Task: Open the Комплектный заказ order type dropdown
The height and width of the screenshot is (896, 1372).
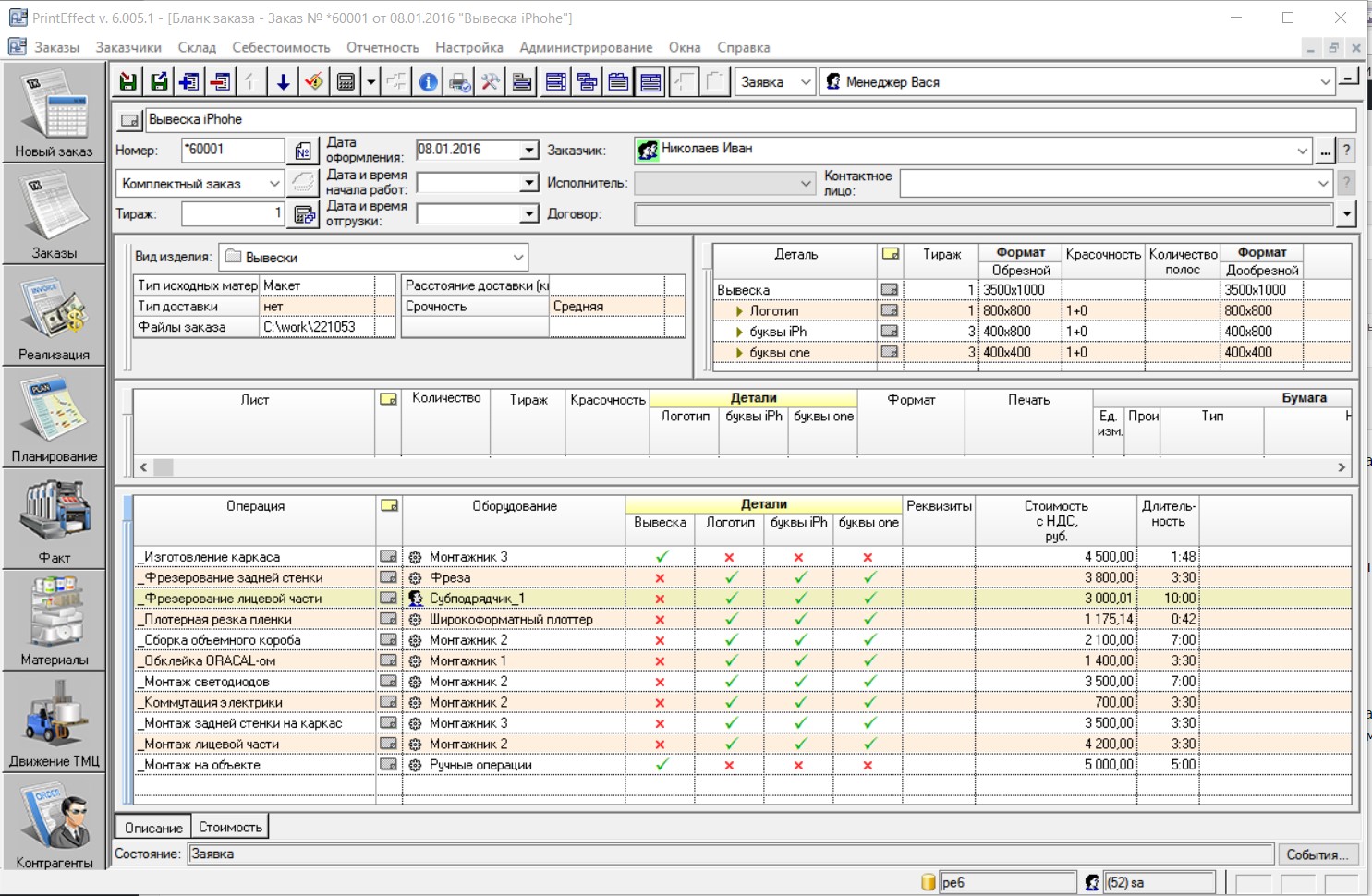Action: tap(273, 184)
